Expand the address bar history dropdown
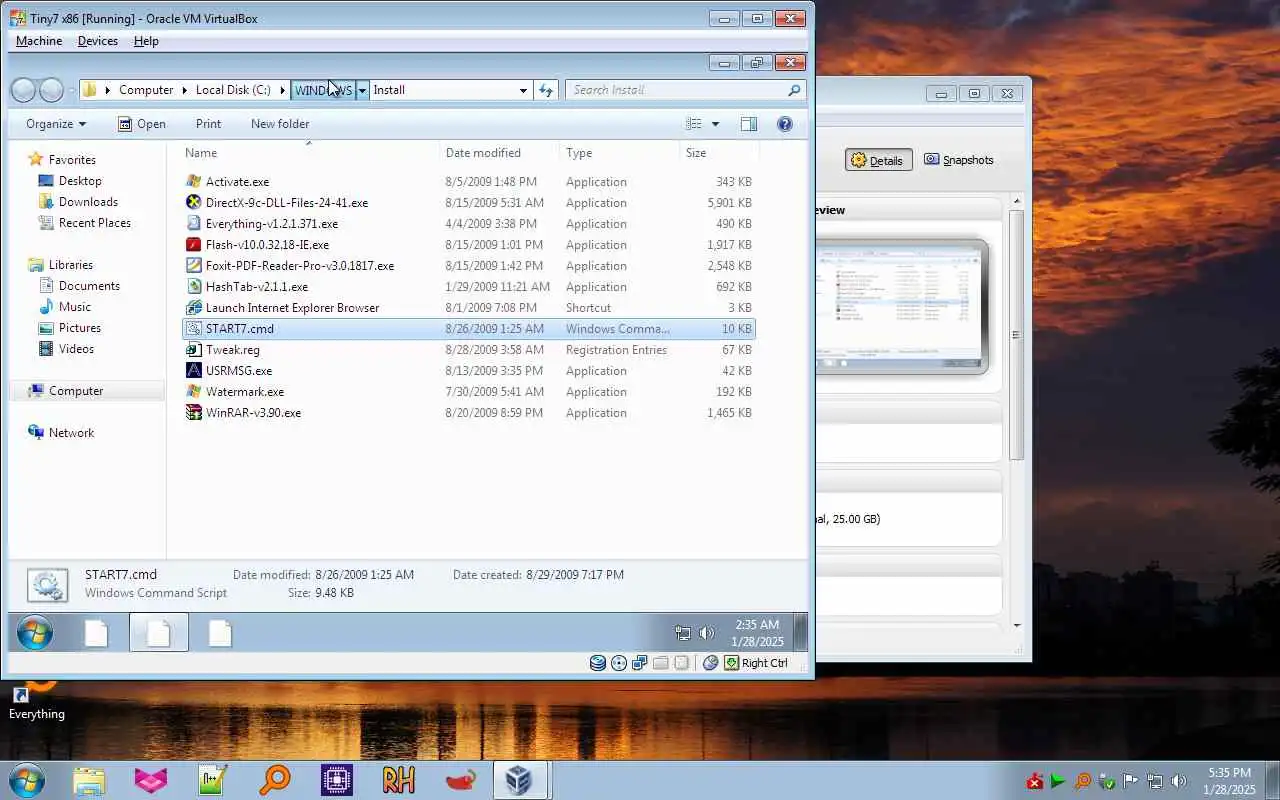This screenshot has height=800, width=1280. pos(522,90)
